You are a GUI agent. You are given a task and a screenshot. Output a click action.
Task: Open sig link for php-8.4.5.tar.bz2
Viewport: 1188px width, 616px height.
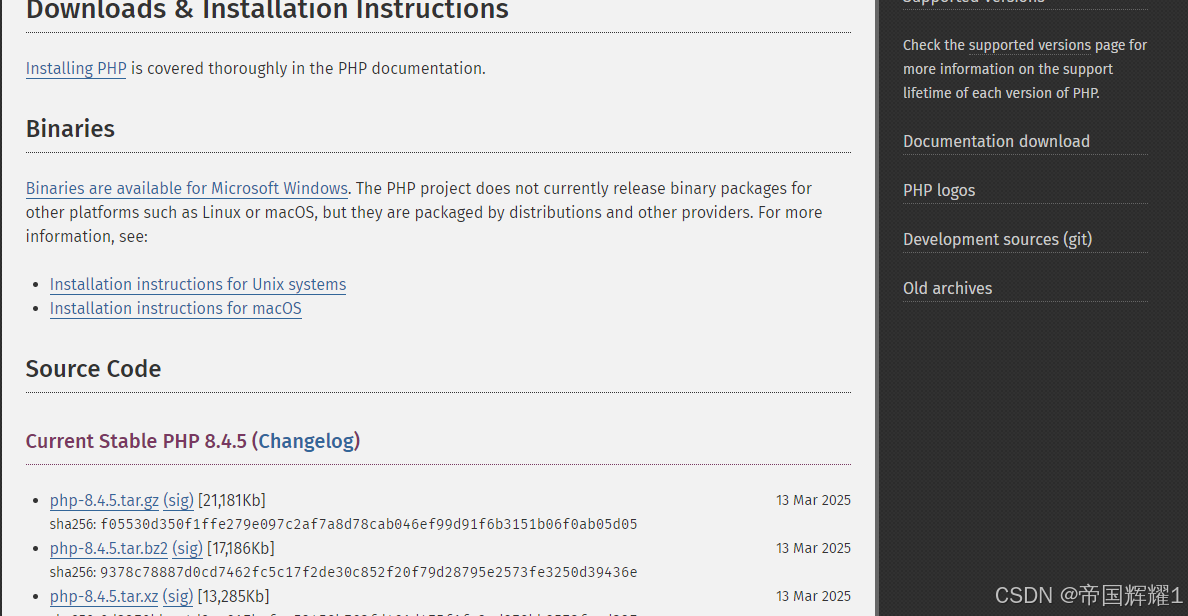coord(187,549)
